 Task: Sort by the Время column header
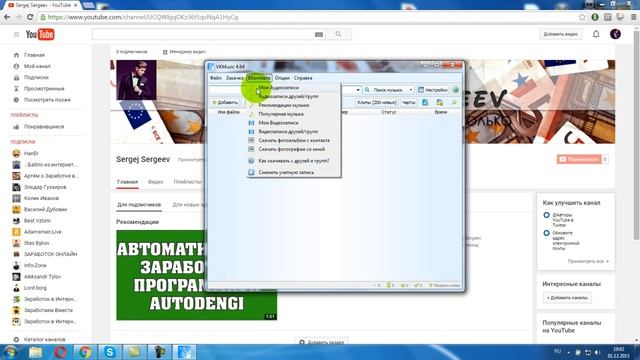(x=441, y=112)
